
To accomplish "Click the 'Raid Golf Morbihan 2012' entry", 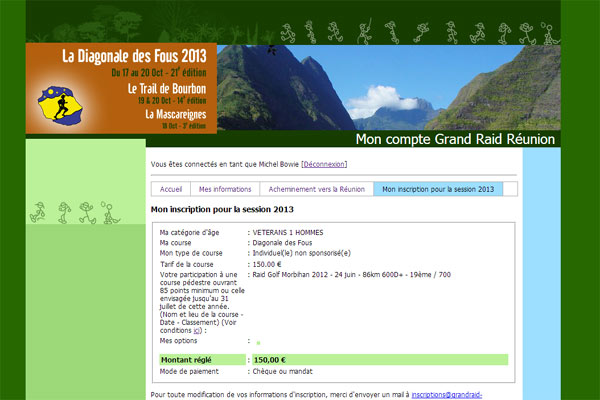I will pyautogui.click(x=352, y=274).
